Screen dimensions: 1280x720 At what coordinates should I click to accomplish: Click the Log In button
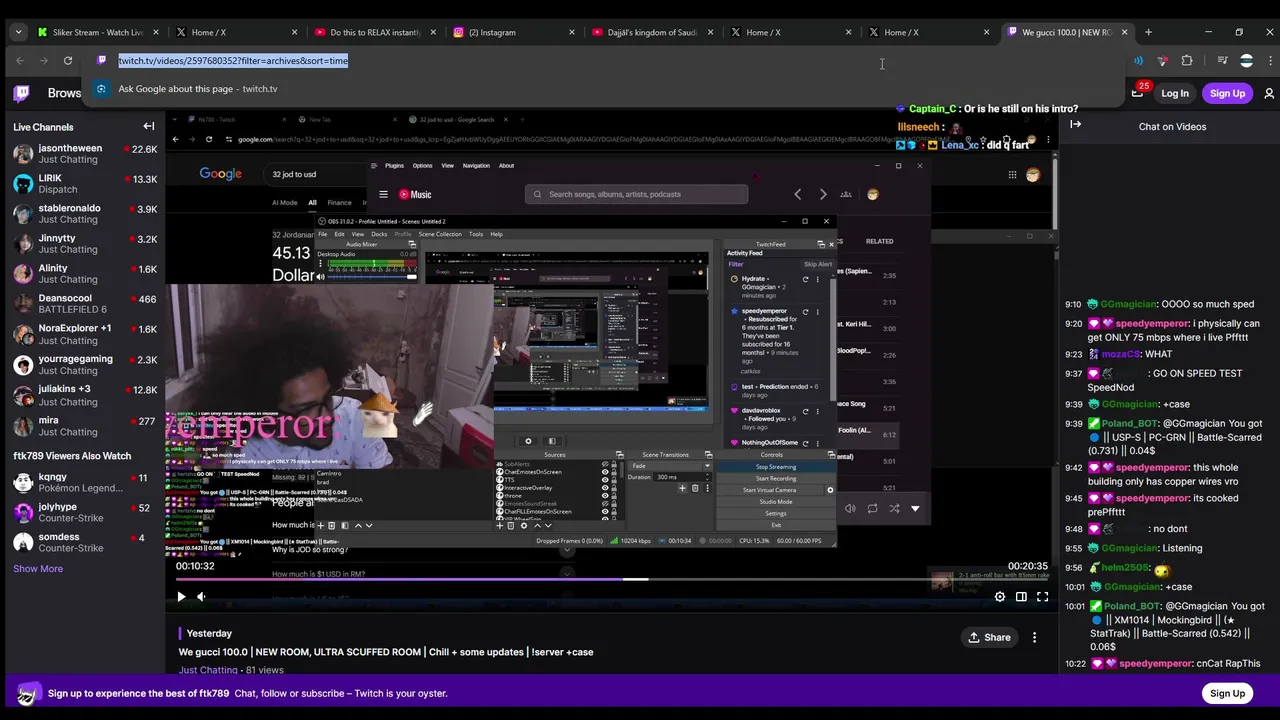[x=1175, y=93]
